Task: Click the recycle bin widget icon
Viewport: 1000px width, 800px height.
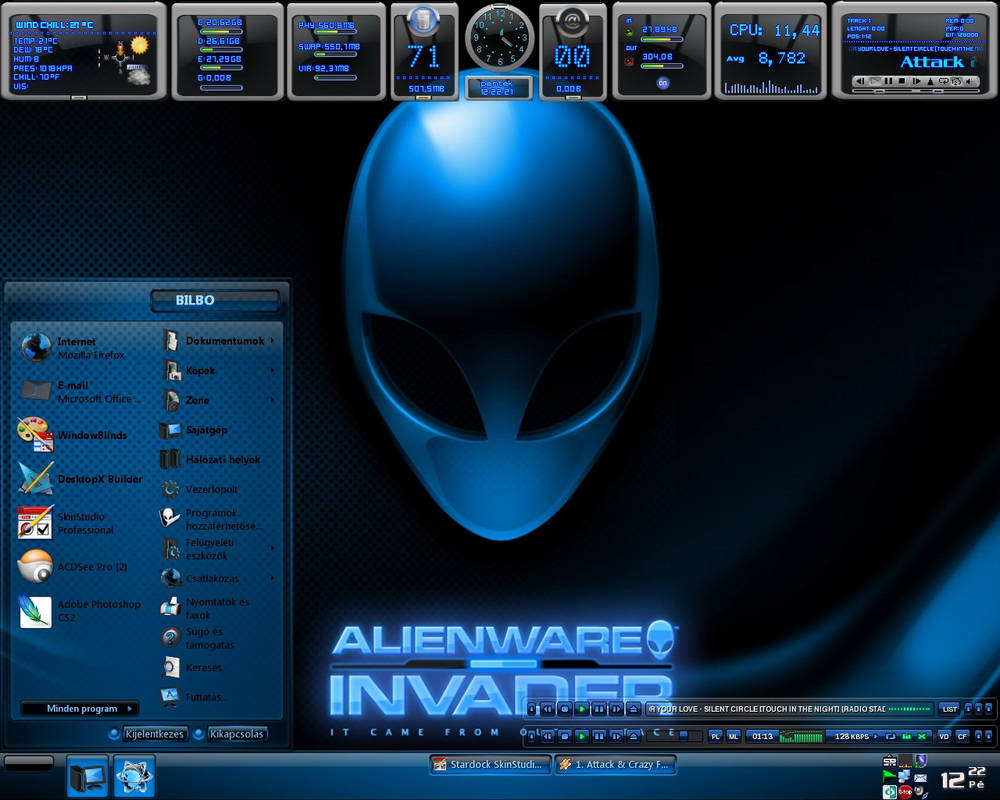Action: coord(422,20)
